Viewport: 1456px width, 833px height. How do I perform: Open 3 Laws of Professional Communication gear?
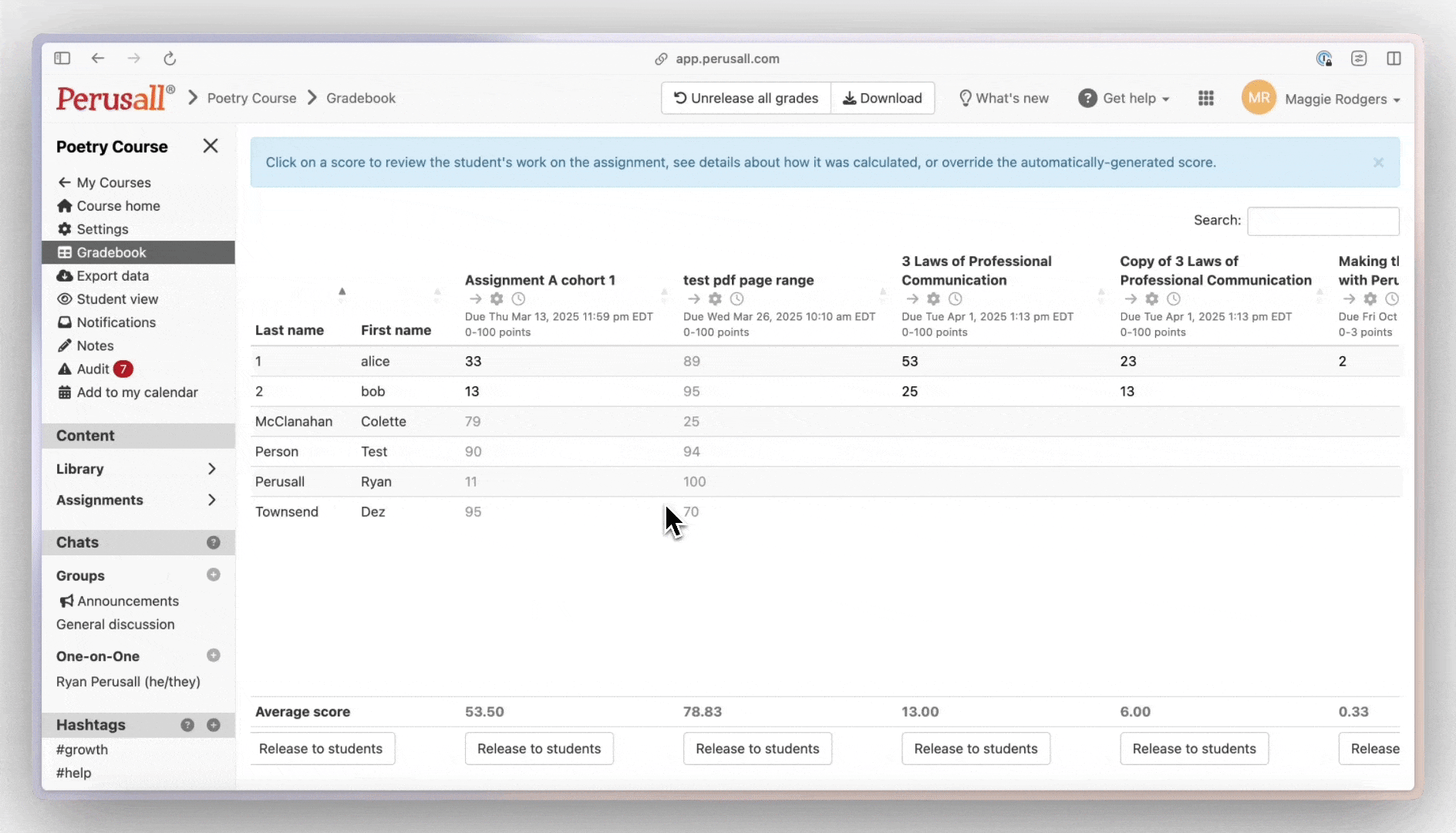pos(933,299)
